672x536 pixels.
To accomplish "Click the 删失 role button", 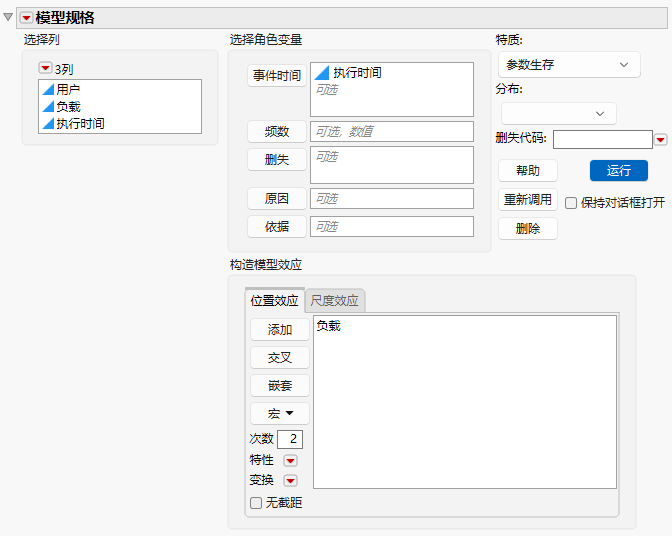I will click(277, 159).
